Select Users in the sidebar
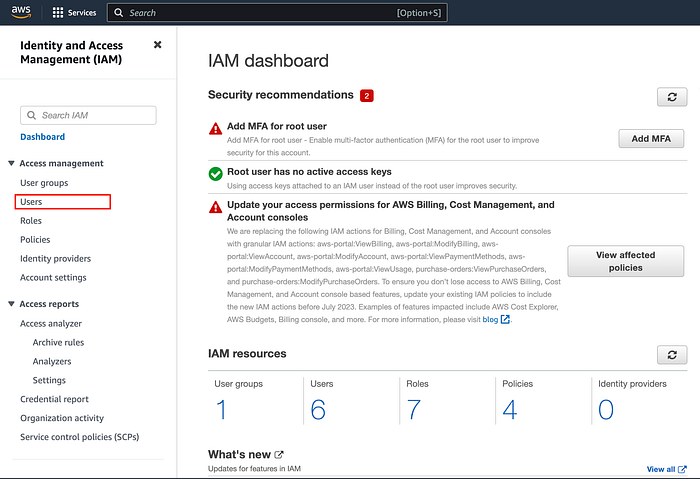700x479 pixels. point(31,202)
